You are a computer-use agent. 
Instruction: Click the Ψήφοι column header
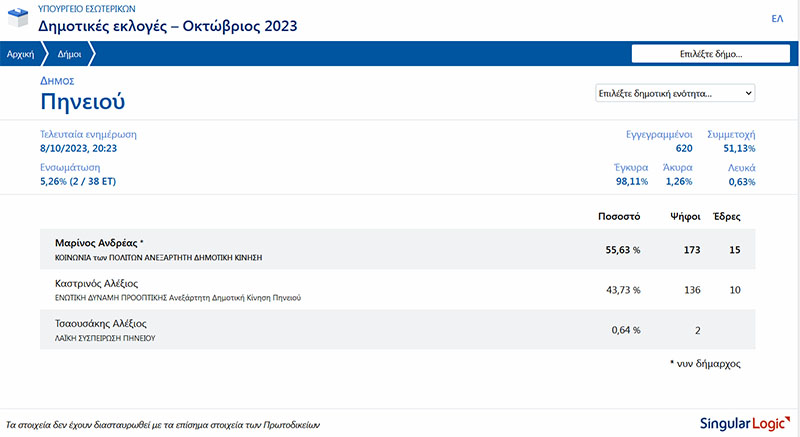pyautogui.click(x=684, y=216)
